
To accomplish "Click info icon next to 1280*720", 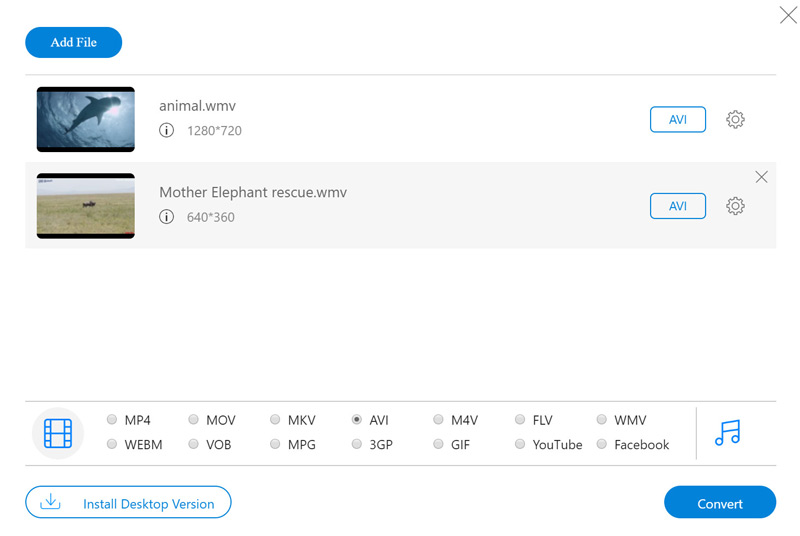I will [166, 130].
